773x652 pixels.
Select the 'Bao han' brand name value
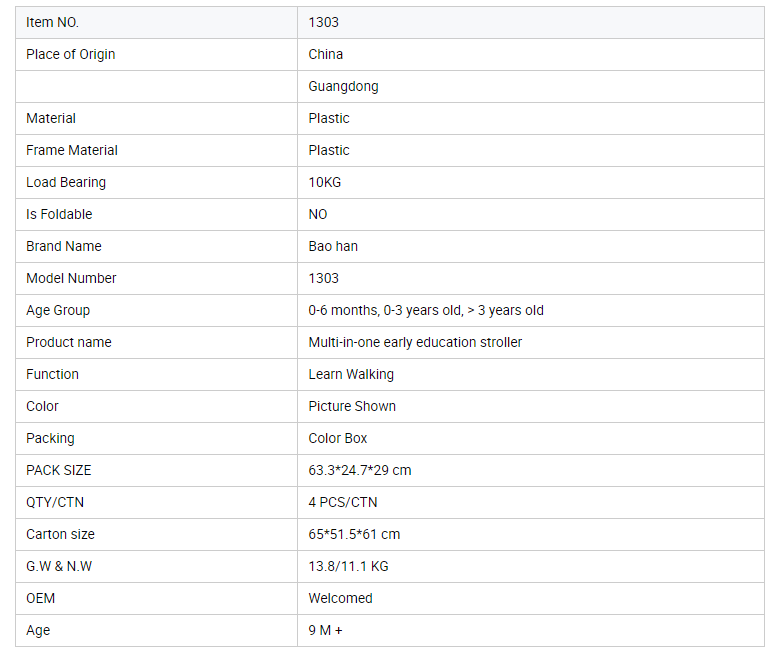coord(333,246)
